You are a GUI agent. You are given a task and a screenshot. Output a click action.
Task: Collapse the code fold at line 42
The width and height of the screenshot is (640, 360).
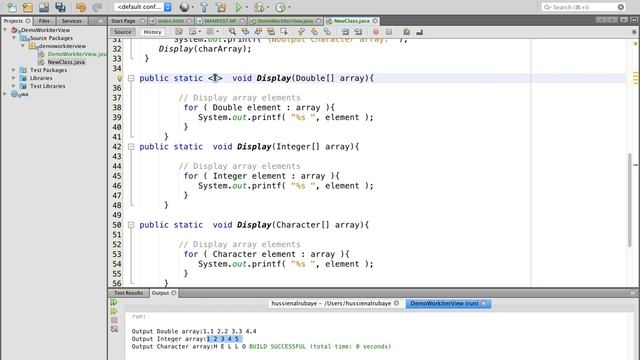tap(131, 147)
